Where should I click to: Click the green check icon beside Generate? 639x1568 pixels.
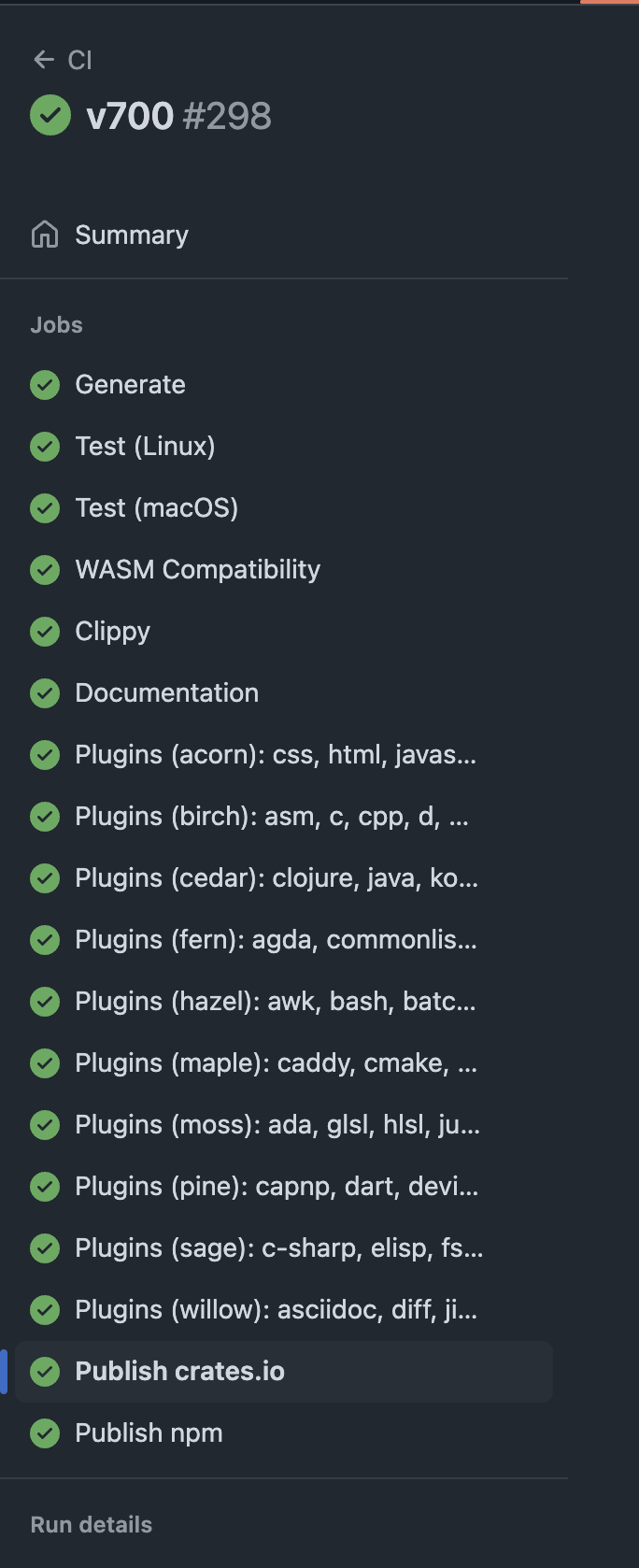pyautogui.click(x=45, y=384)
